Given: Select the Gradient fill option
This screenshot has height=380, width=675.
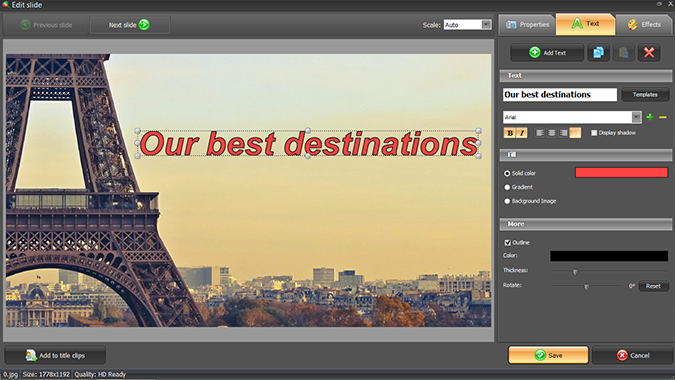Looking at the screenshot, I should pos(507,187).
